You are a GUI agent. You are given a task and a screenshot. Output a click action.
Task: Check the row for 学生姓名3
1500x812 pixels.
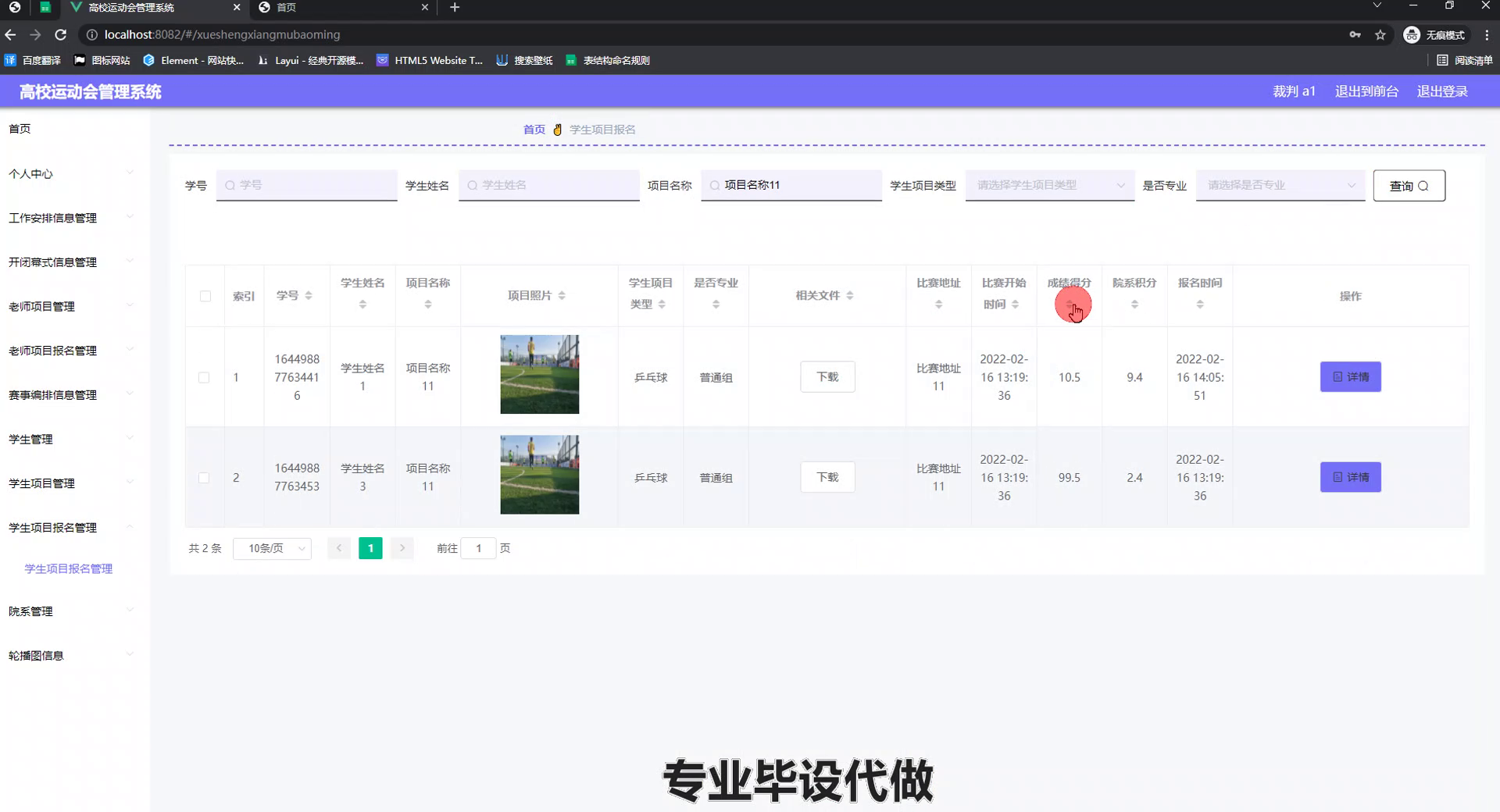click(x=204, y=478)
